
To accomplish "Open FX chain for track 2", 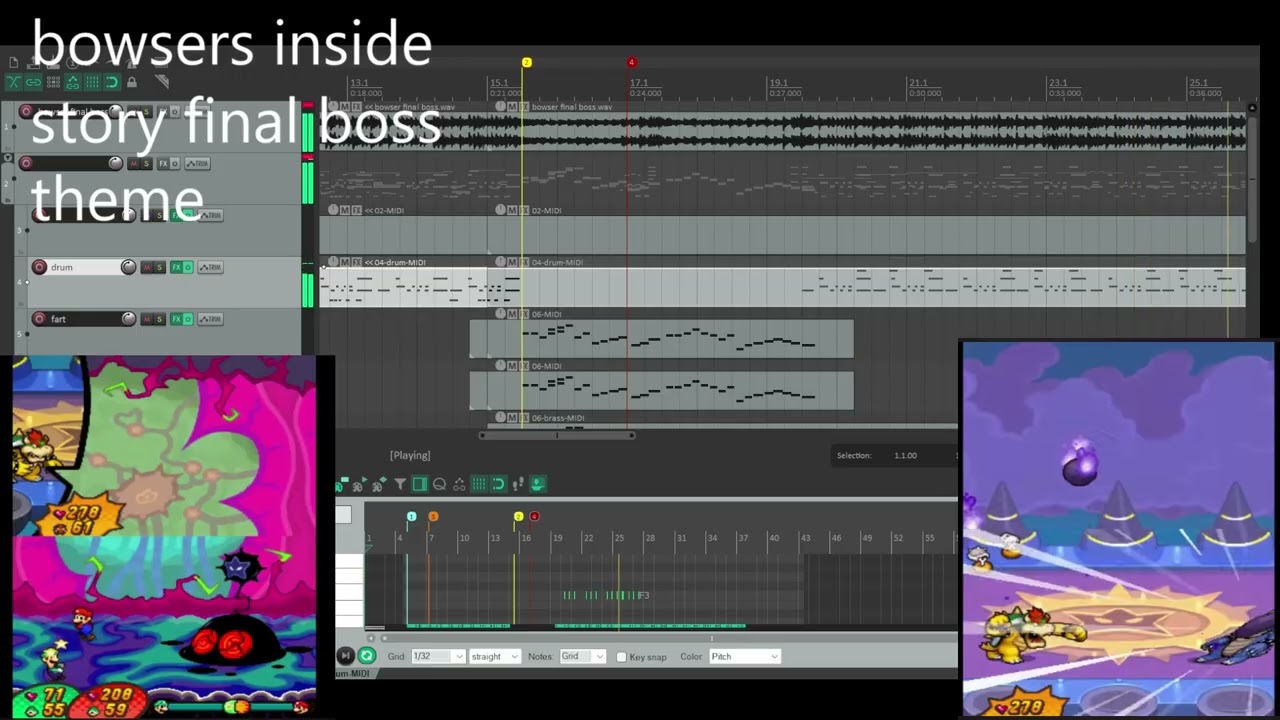I will (163, 163).
